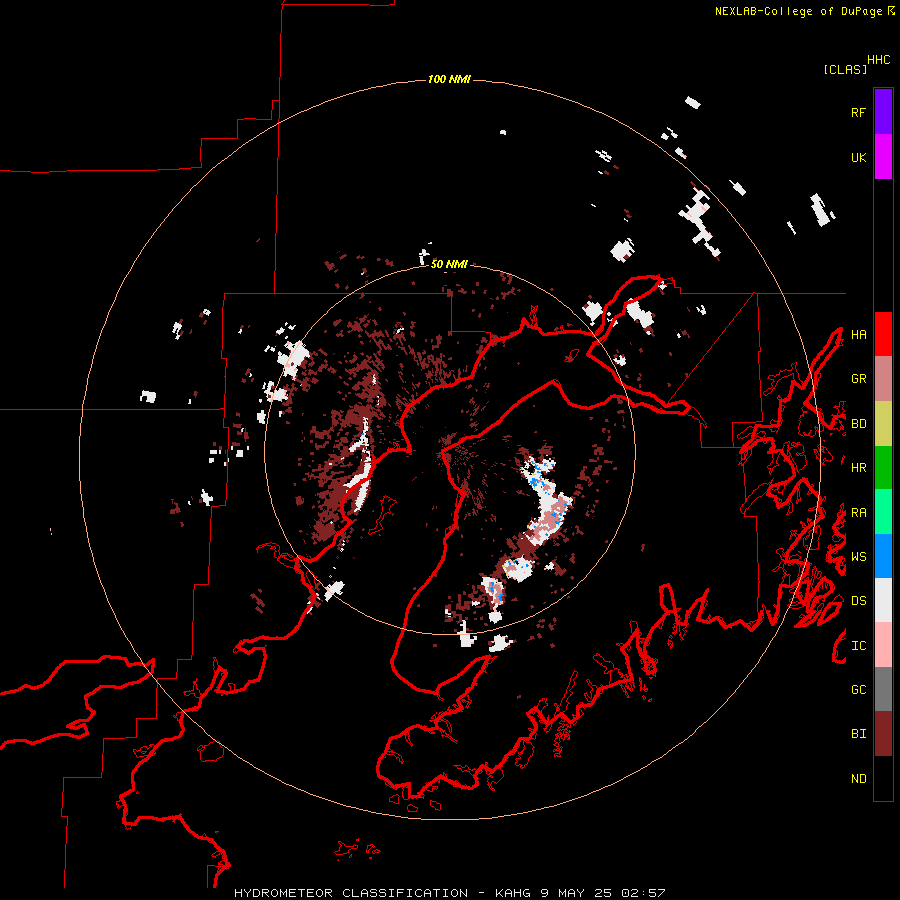
Task: Click the GC legend label
Action: pos(858,690)
